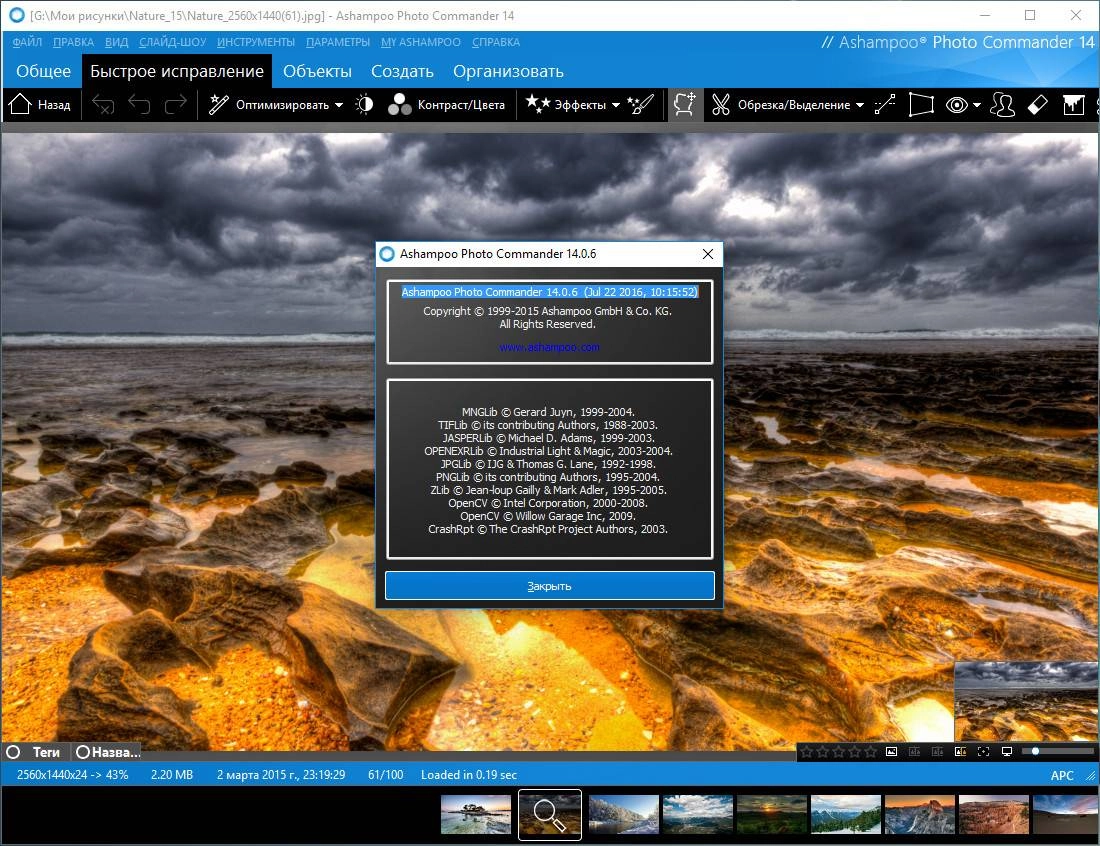Screen dimensions: 1100x846
Task: Click the single image view icon
Action: pos(892,752)
